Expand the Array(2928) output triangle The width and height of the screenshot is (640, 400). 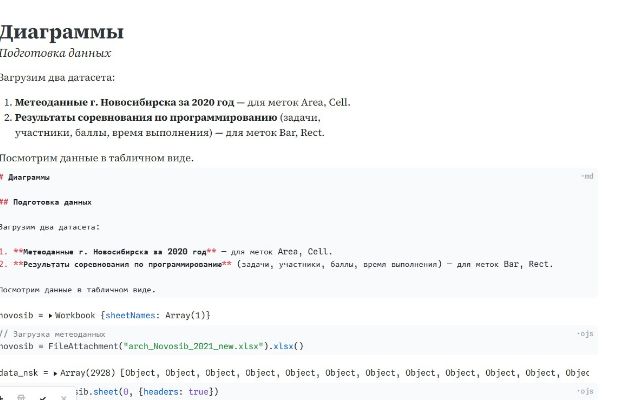[56, 373]
